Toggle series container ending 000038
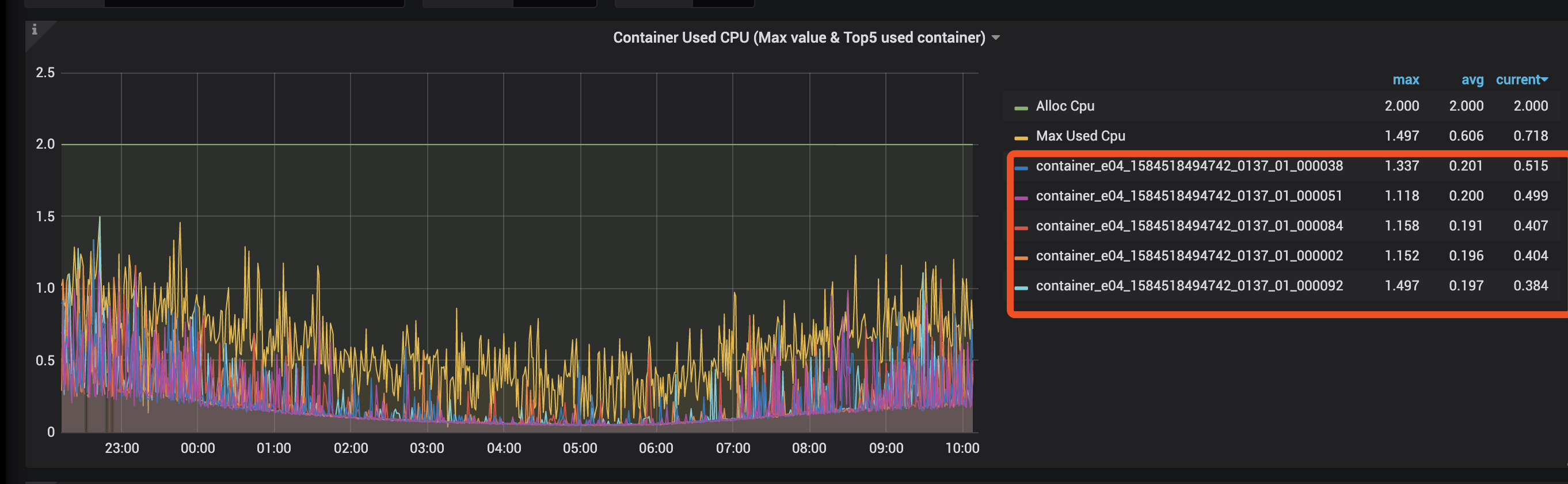The height and width of the screenshot is (484, 1568). [x=1189, y=166]
